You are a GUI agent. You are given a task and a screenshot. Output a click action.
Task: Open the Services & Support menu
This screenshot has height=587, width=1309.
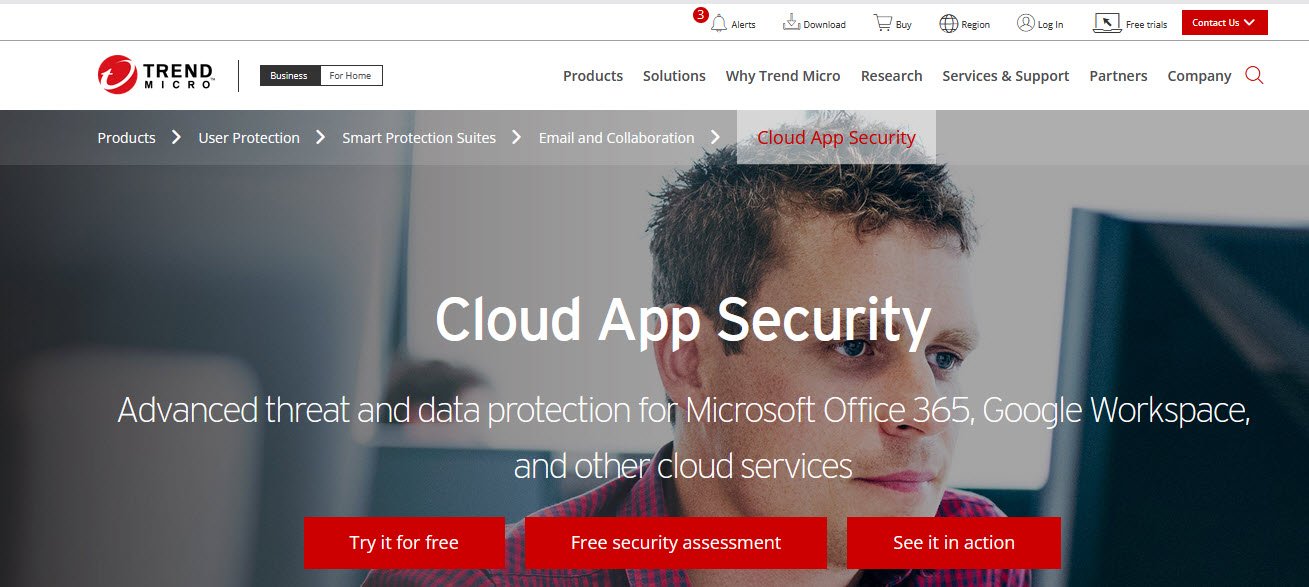pyautogui.click(x=1006, y=76)
